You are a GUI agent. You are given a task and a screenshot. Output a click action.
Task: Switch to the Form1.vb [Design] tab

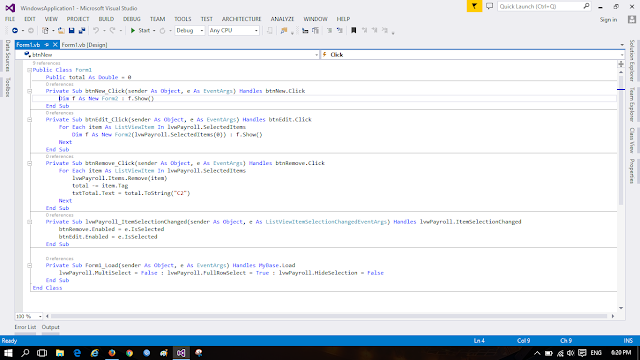(84, 45)
